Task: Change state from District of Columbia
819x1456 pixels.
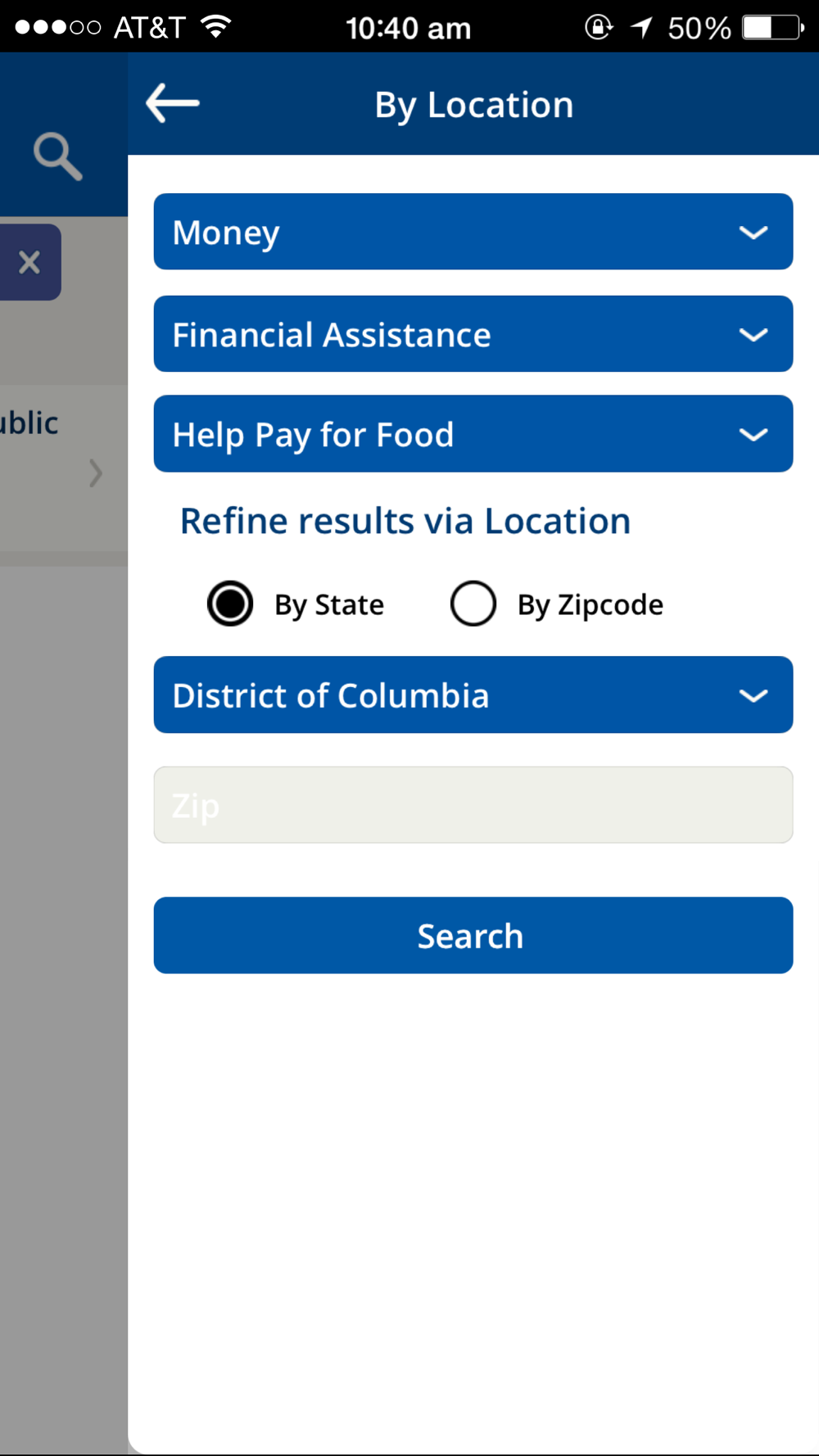Action: [x=473, y=694]
